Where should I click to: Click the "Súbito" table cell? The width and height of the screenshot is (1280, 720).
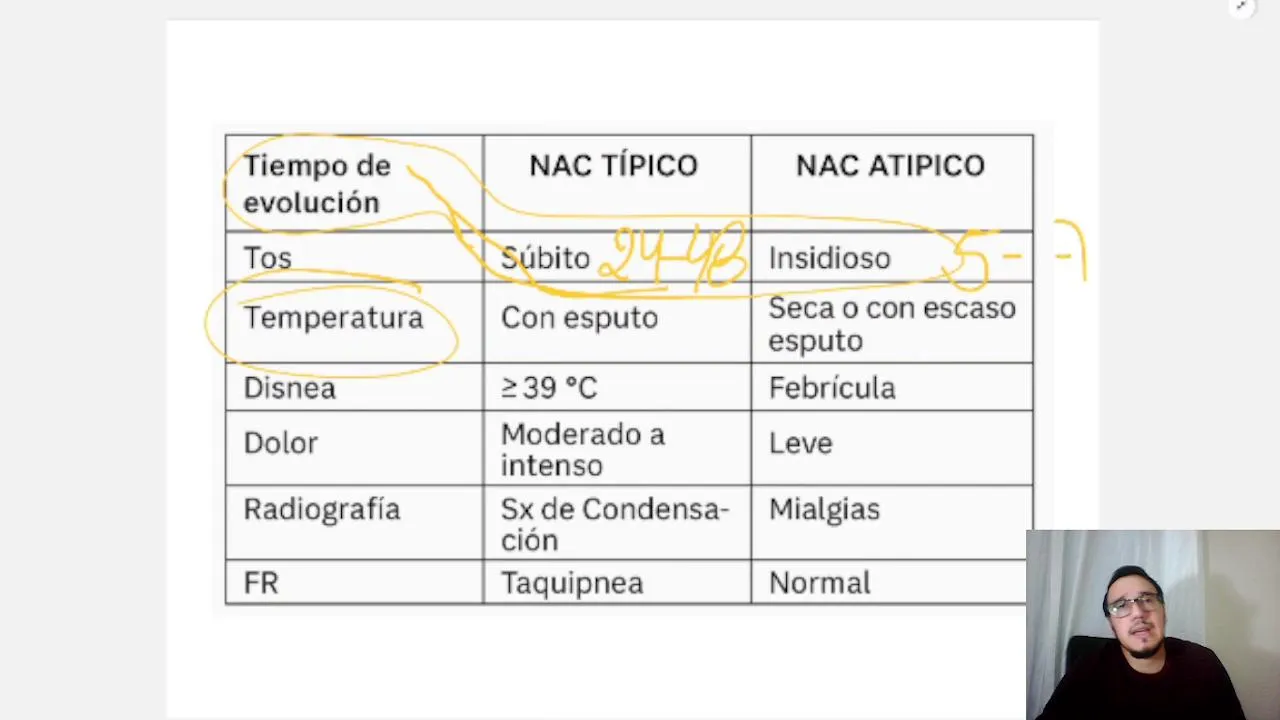click(x=545, y=258)
